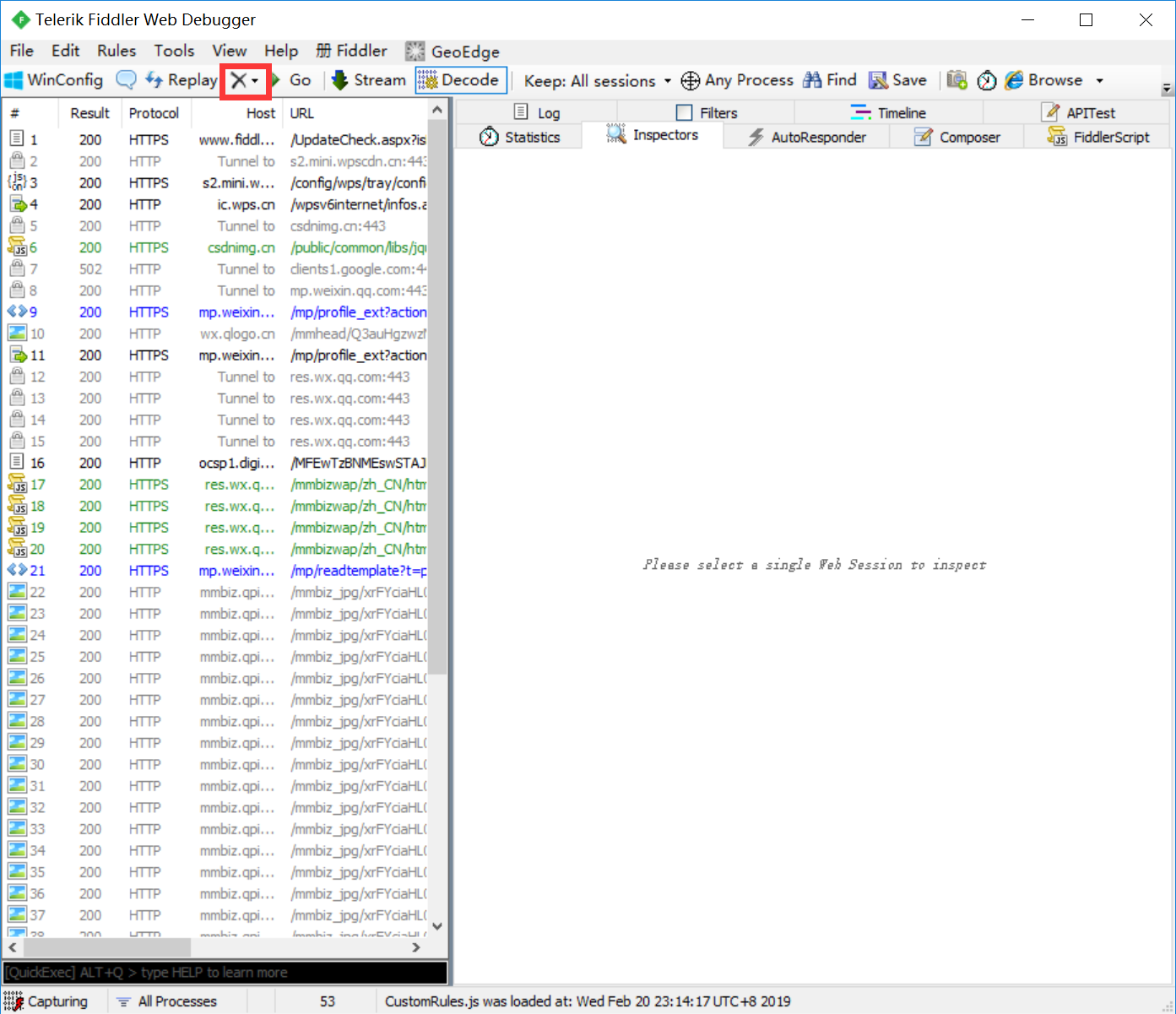Click session list horizontal scrollbar thumb
Image resolution: width=1176 pixels, height=1014 pixels.
106,947
